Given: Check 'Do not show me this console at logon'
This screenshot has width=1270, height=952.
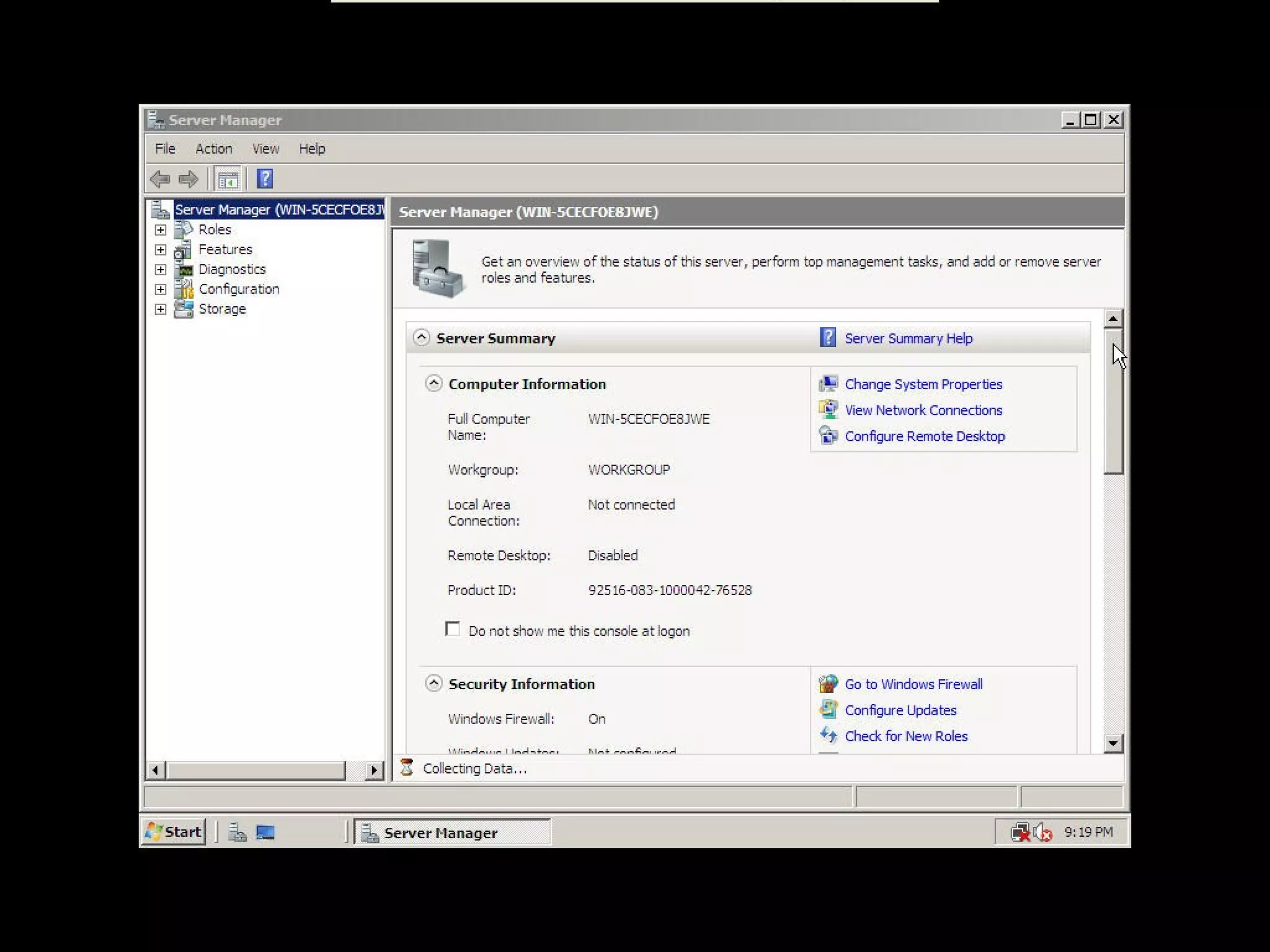Looking at the screenshot, I should (x=453, y=630).
